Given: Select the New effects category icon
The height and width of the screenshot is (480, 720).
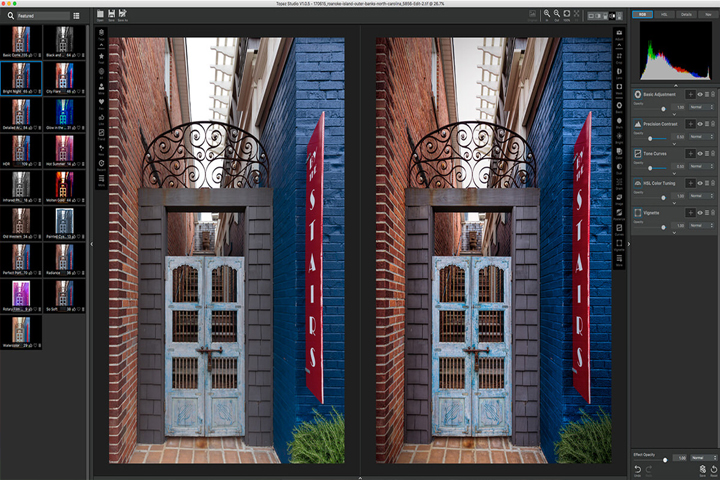Looking at the screenshot, I should 101,148.
